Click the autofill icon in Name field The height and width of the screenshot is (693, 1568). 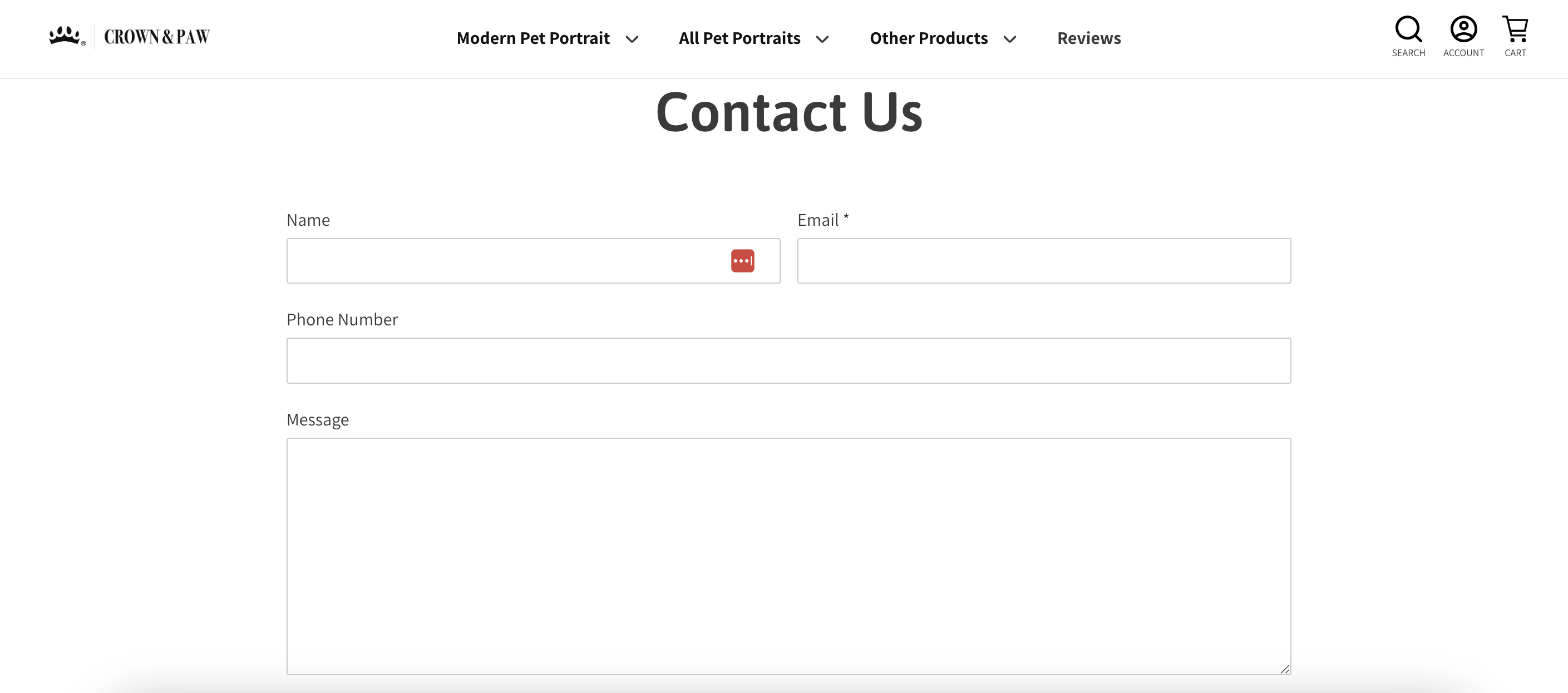click(x=743, y=260)
